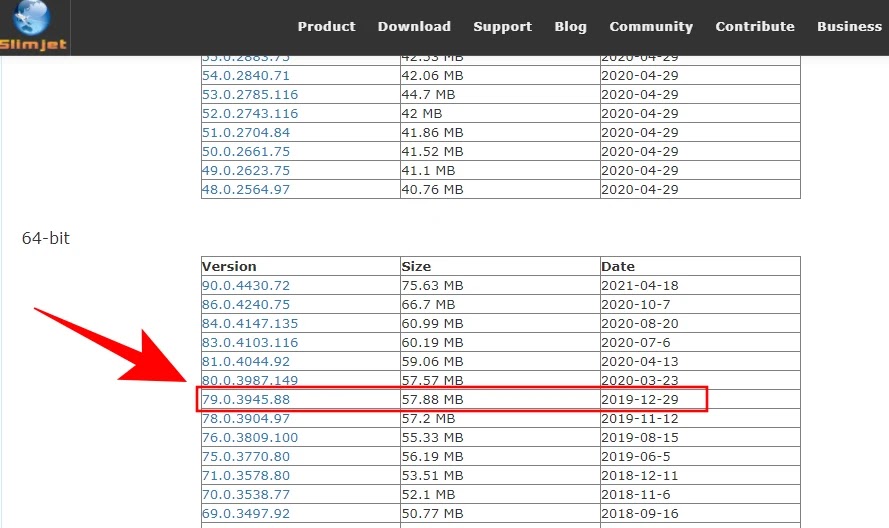889x528 pixels.
Task: Select the 60.99 MB size cell
Action: [x=500, y=323]
